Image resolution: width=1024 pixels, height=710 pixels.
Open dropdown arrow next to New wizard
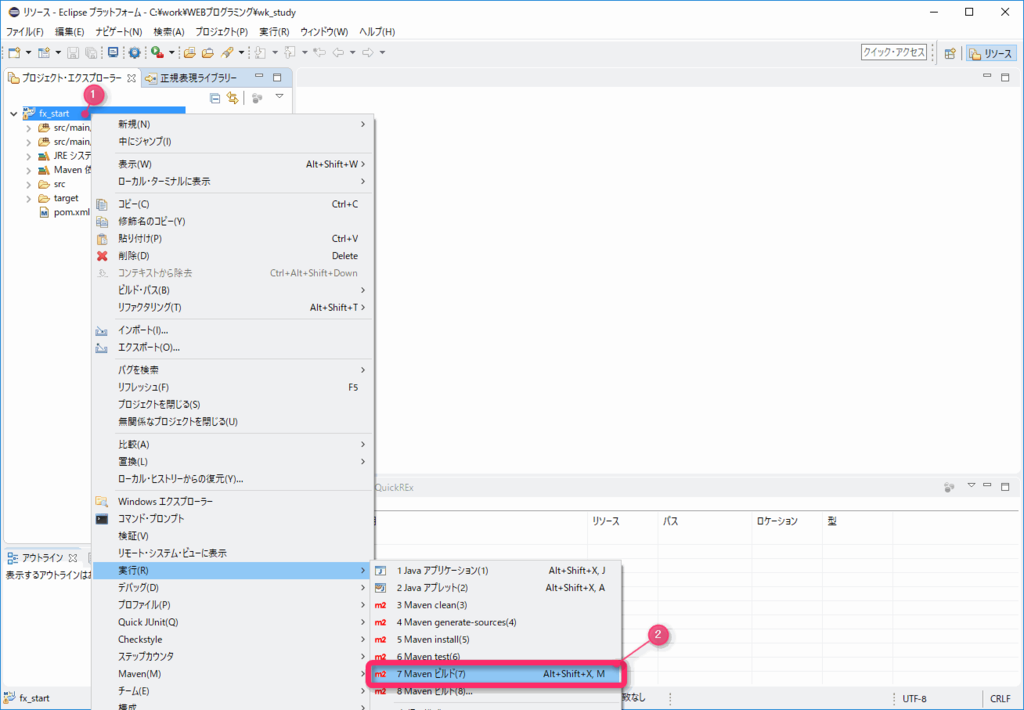pos(28,52)
